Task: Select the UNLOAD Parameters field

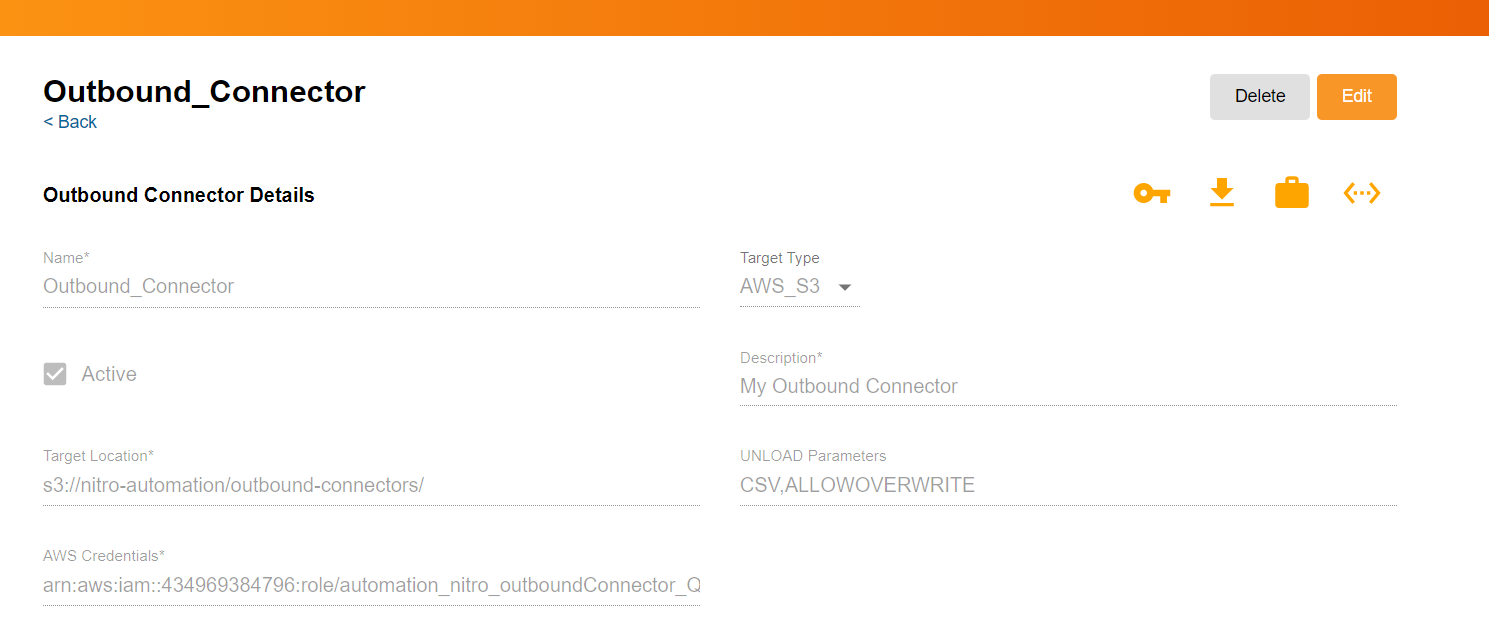Action: pyautogui.click(x=1067, y=486)
